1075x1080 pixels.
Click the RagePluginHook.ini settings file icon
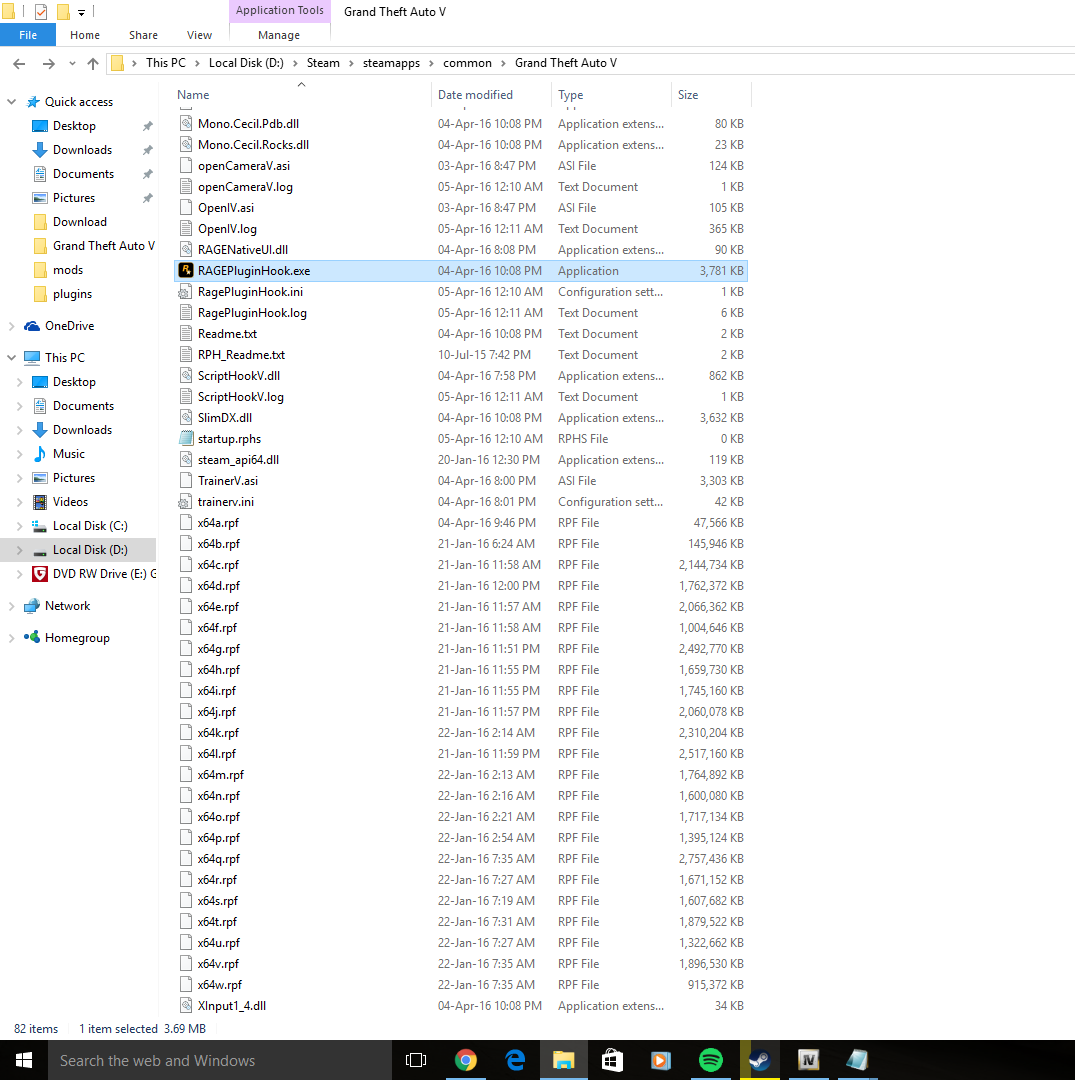tap(185, 292)
